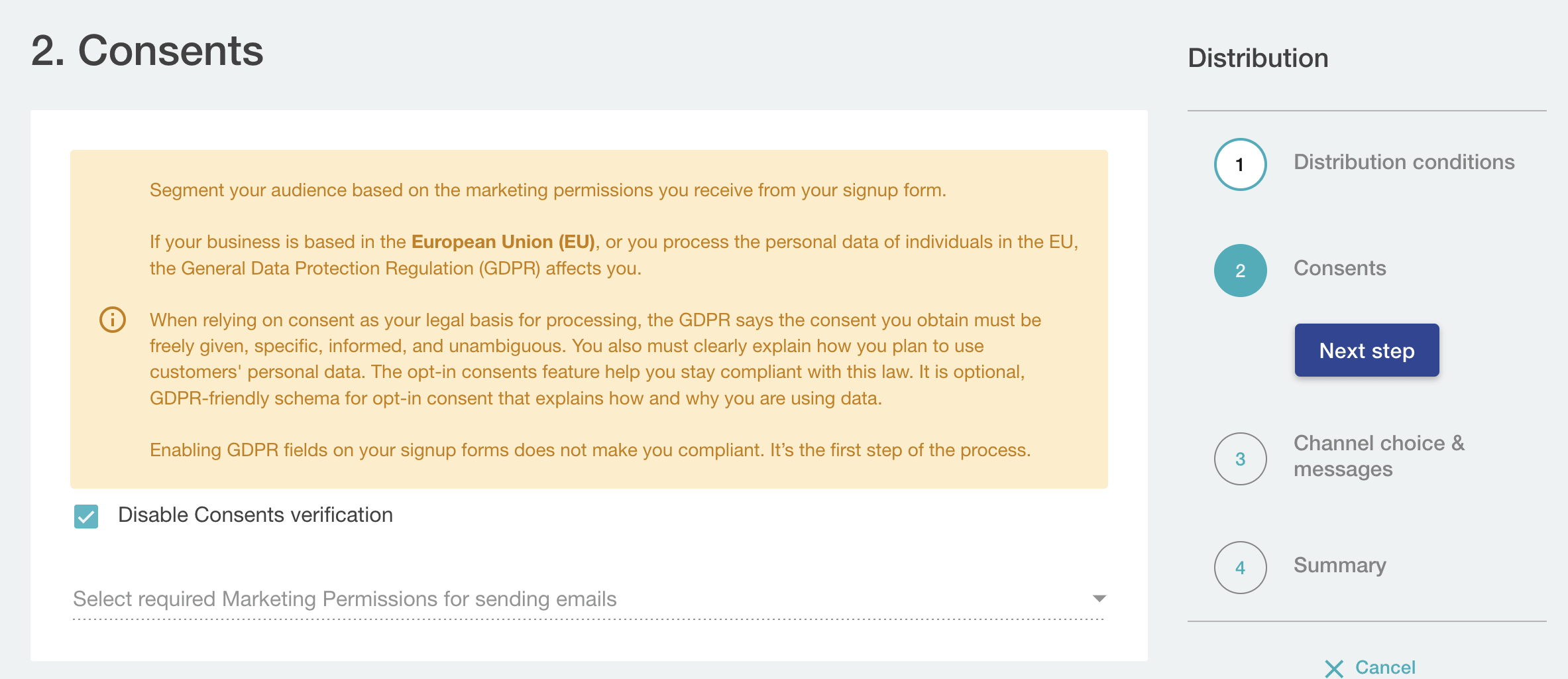Jump to step 3 circle
This screenshot has height=679, width=1568.
tap(1240, 459)
